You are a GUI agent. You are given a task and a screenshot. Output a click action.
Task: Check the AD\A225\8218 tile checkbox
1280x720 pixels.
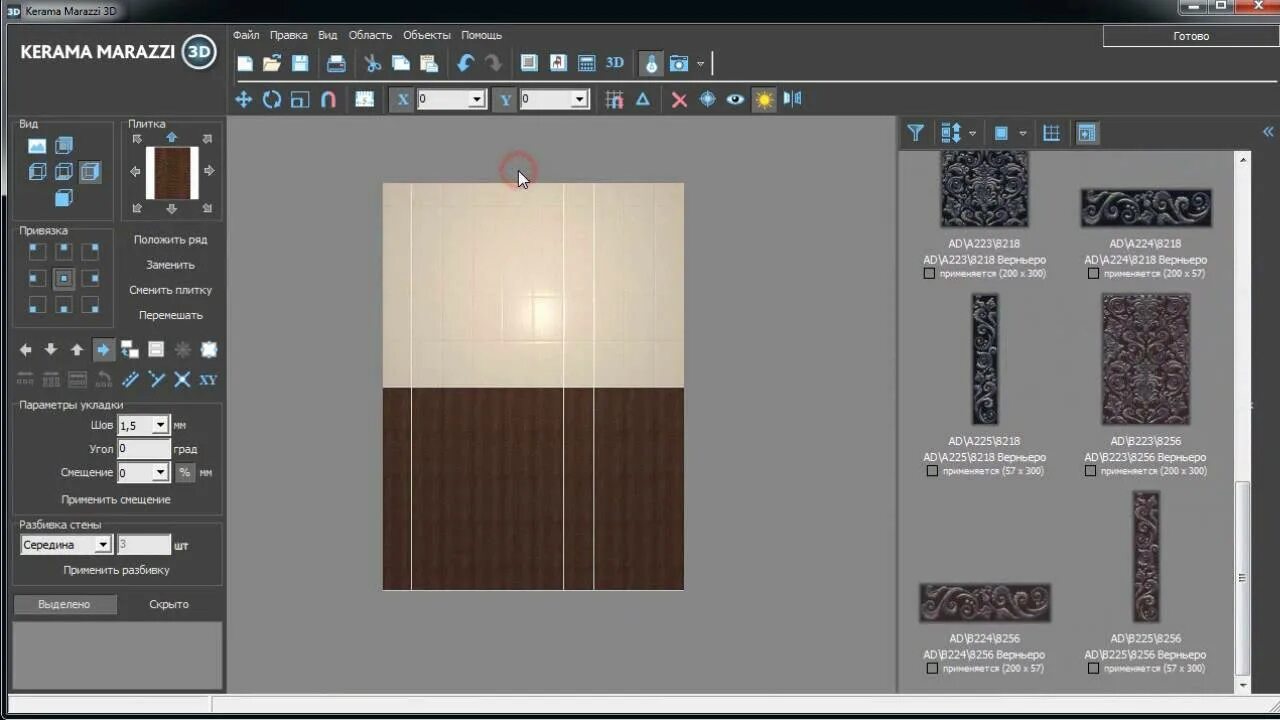932,471
